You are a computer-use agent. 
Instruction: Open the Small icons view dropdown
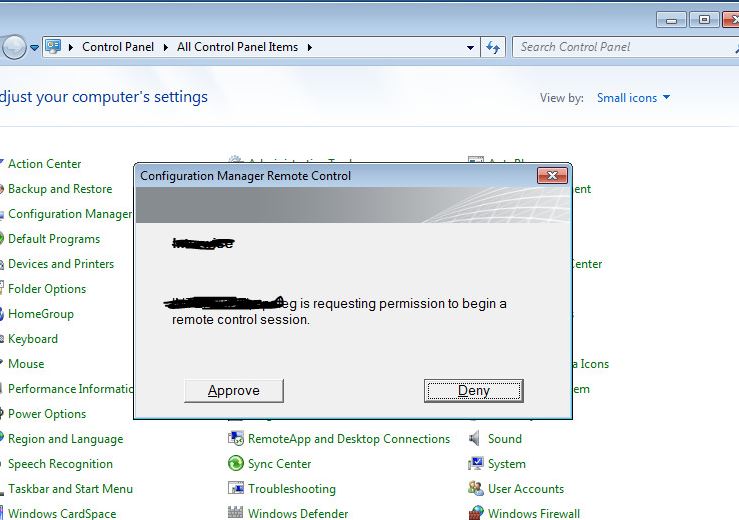coord(633,98)
